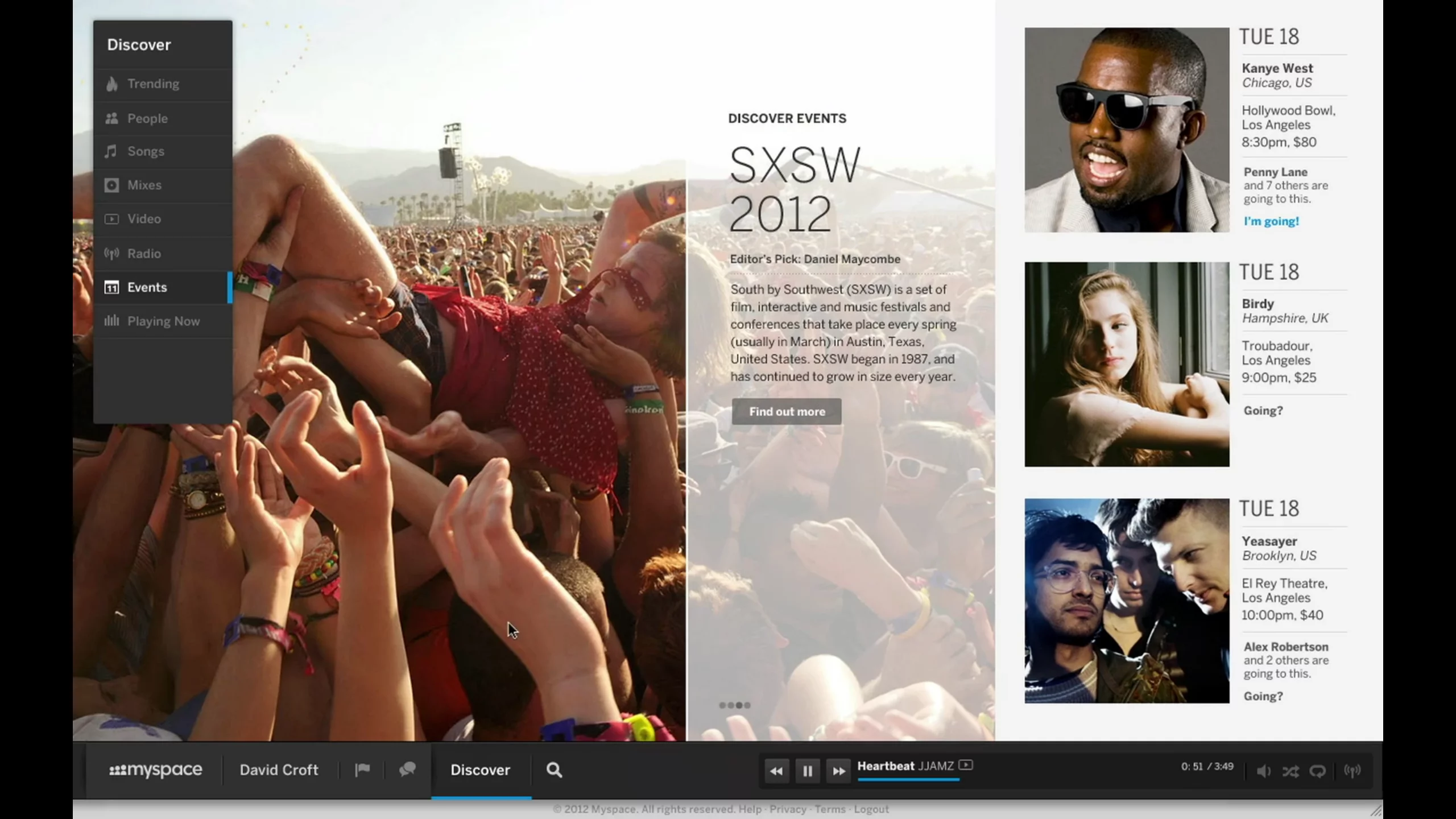Viewport: 1456px width, 819px height.
Task: Switch to the Discover tab in bottom bar
Action: (481, 770)
